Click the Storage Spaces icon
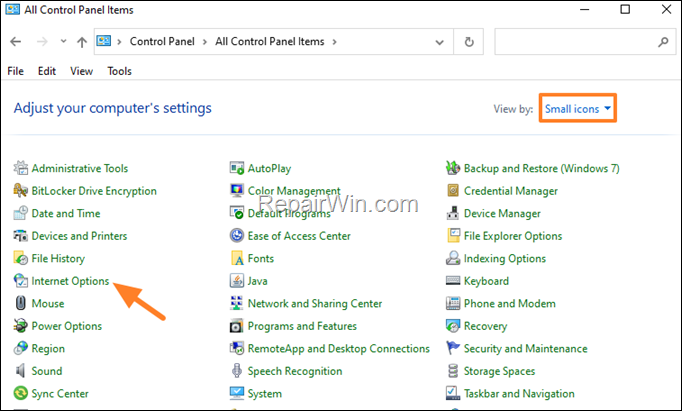Screen dimensions: 682x411 click(x=453, y=371)
